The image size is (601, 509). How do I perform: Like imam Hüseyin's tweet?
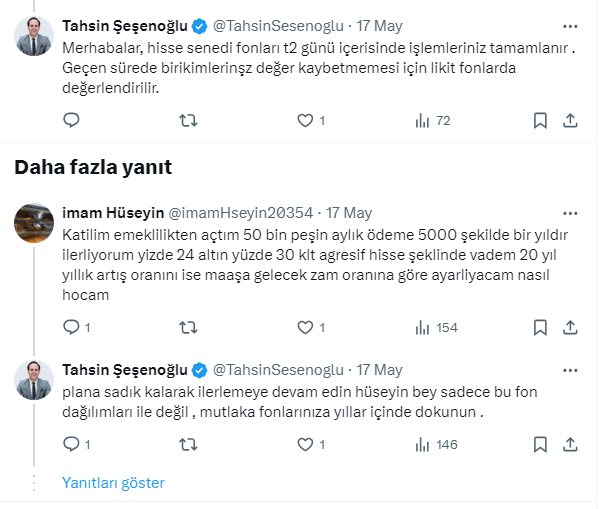305,327
